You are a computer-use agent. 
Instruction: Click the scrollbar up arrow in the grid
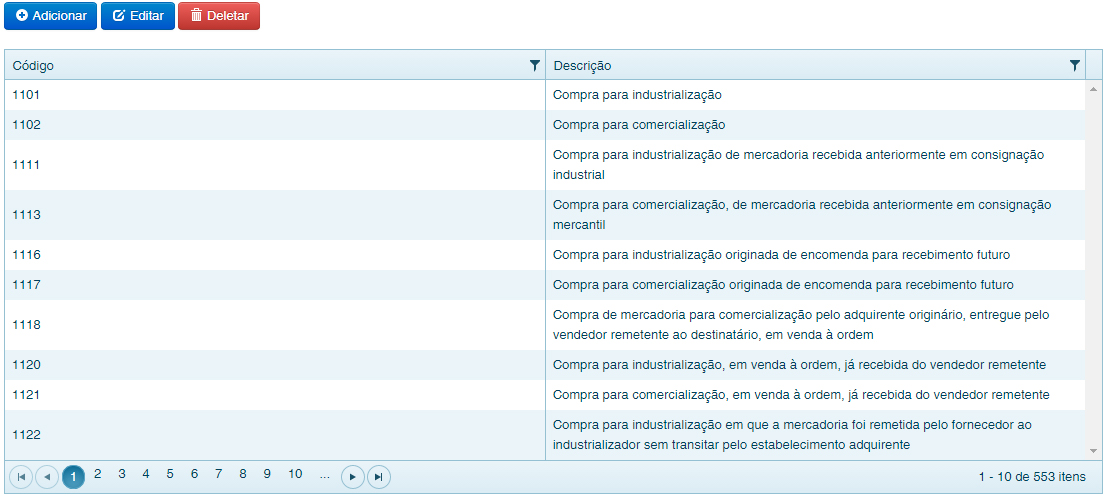(1093, 88)
